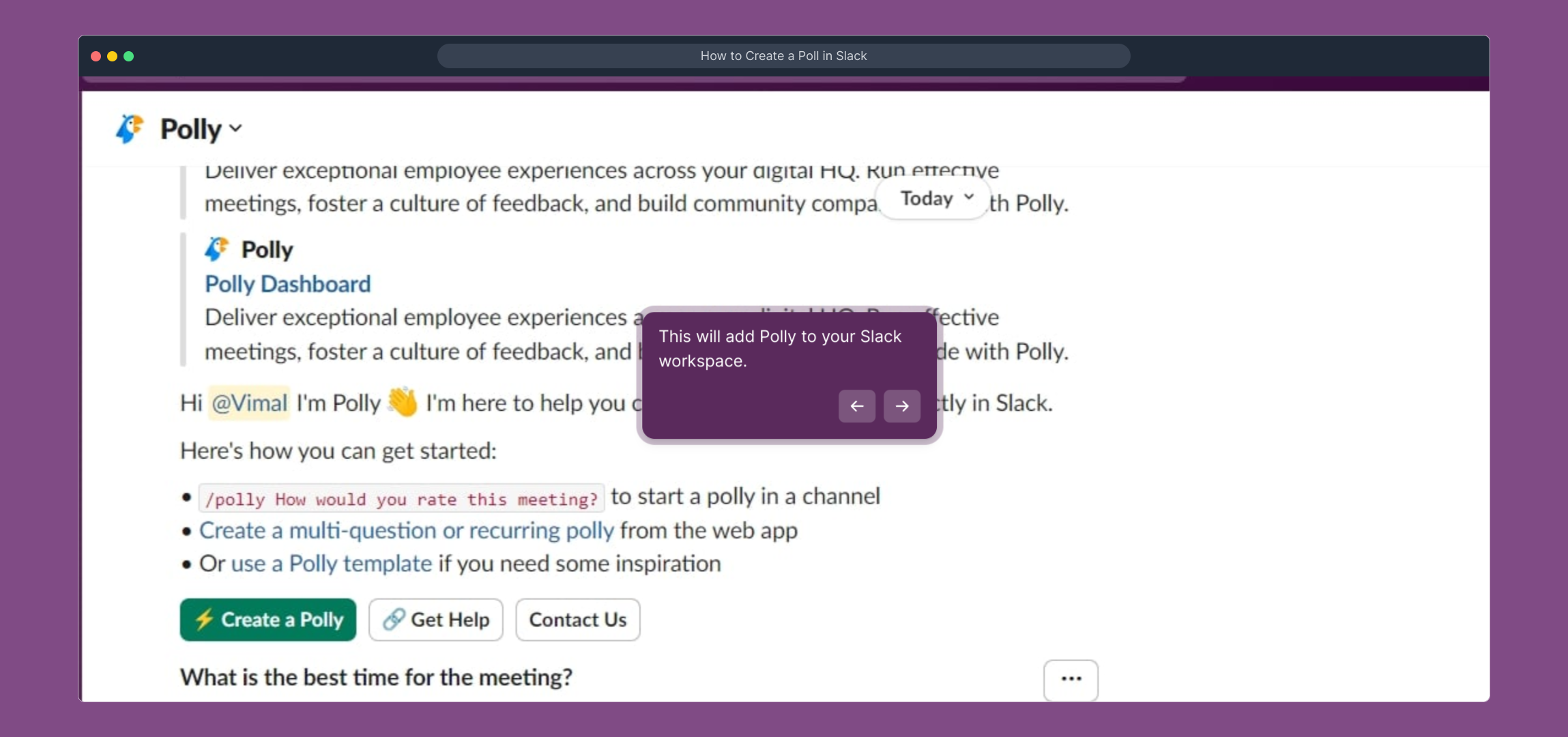
Task: Click the use a Polly template link
Action: click(331, 564)
